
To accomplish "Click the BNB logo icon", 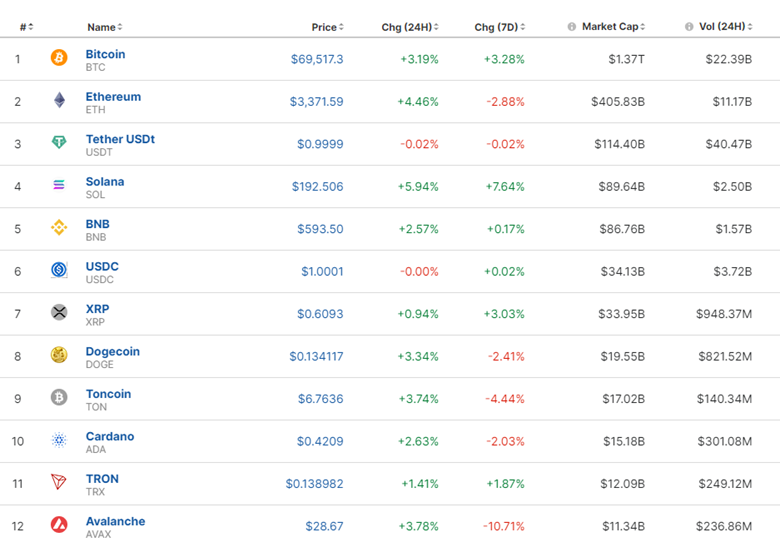I will (x=59, y=227).
